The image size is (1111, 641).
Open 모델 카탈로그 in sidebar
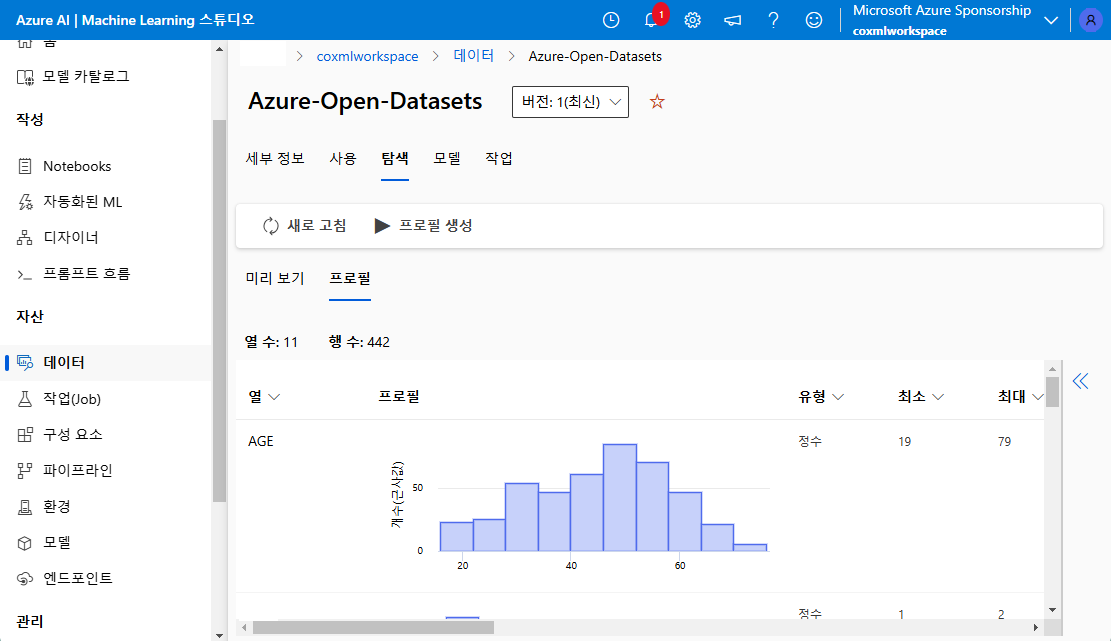(x=86, y=76)
